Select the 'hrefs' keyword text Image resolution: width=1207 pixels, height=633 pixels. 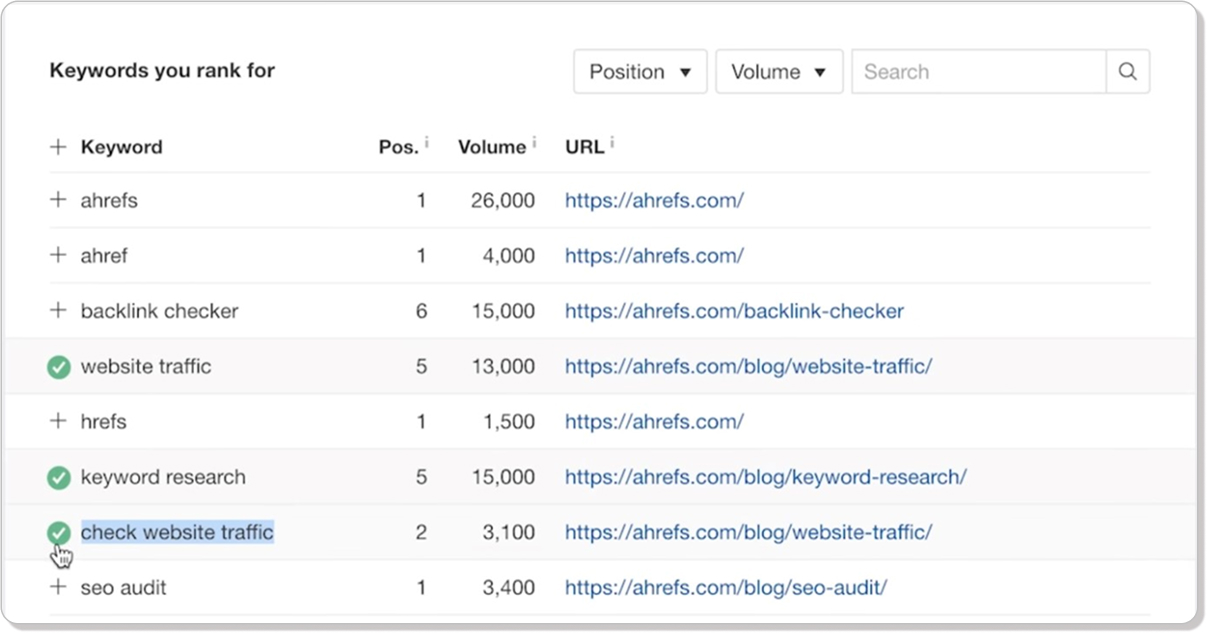point(104,421)
